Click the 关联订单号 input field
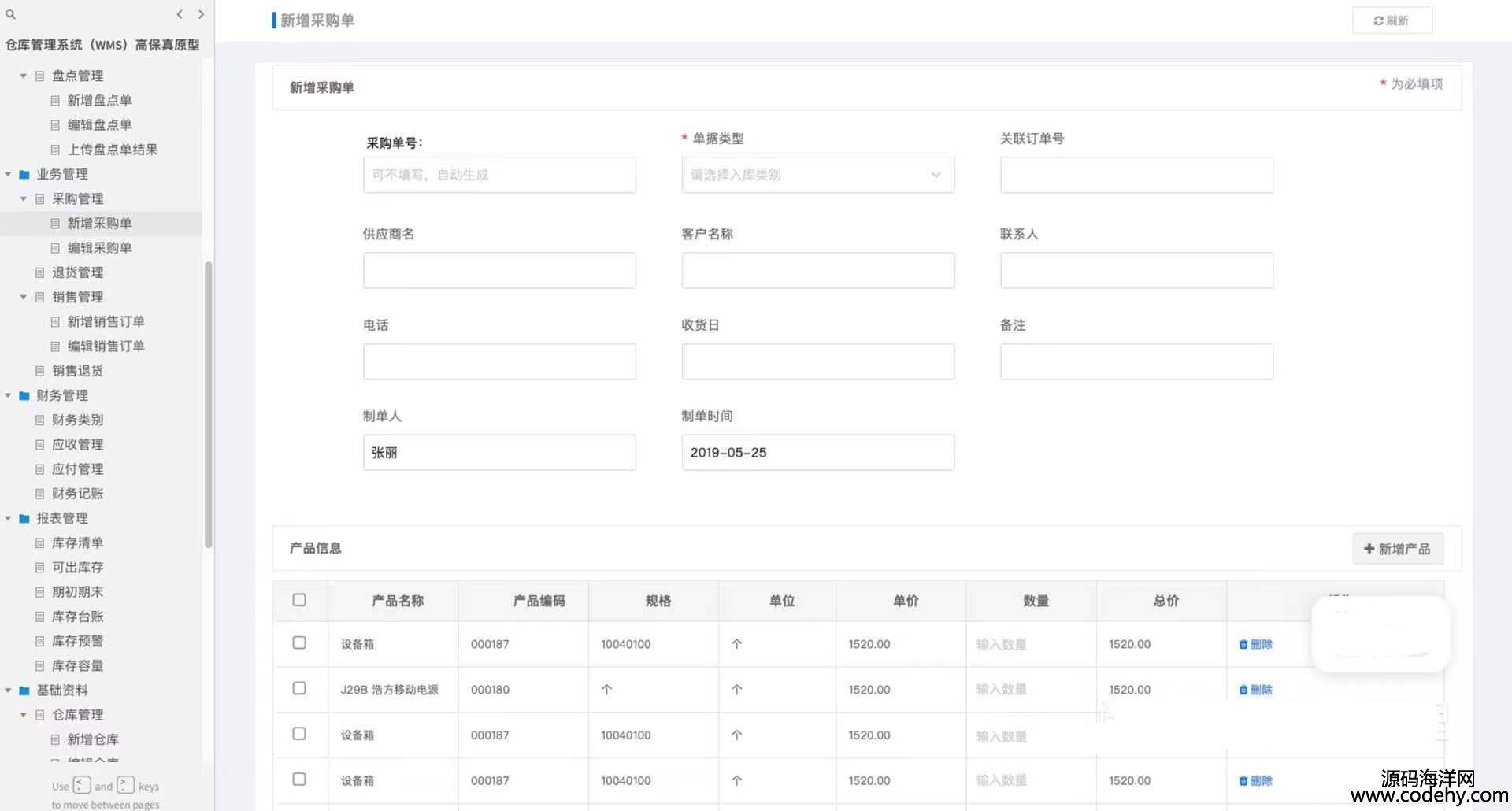Image resolution: width=1512 pixels, height=811 pixels. [1136, 175]
